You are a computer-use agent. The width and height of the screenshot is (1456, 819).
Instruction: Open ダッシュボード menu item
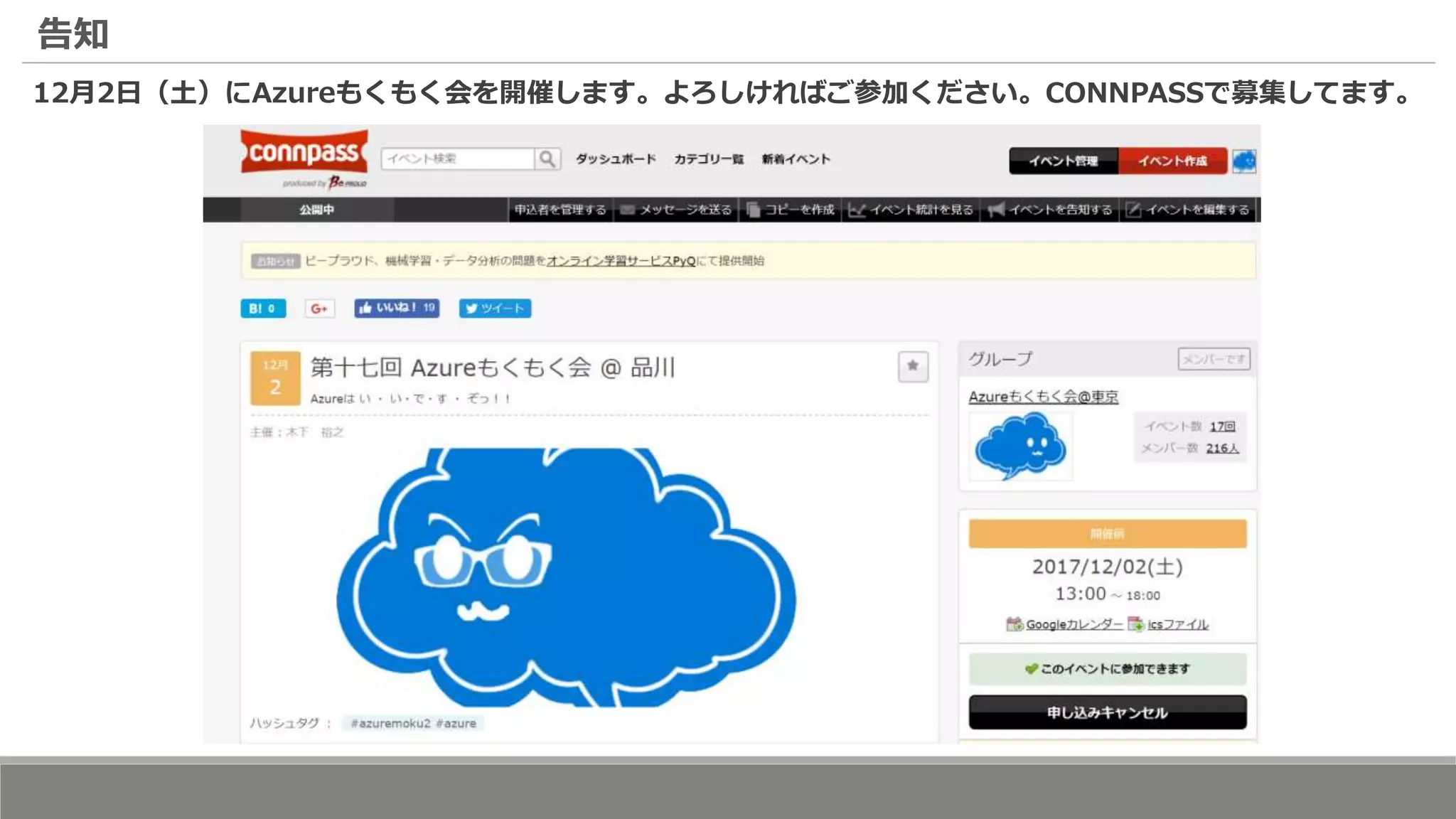point(616,159)
